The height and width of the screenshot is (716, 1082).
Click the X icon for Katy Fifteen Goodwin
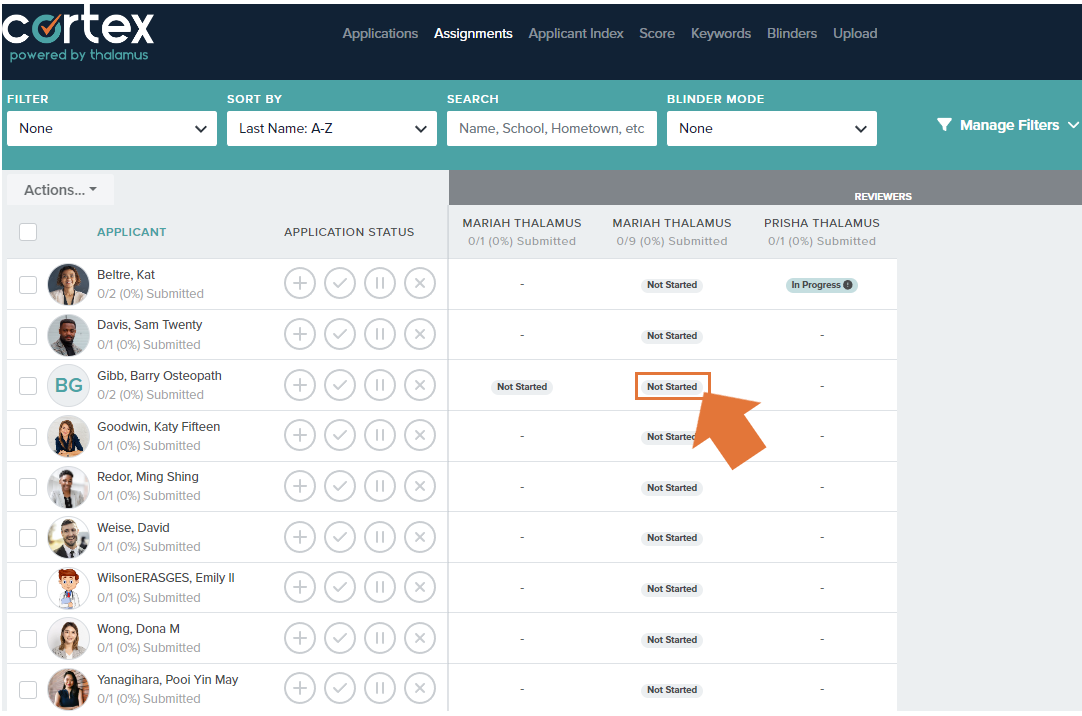420,435
